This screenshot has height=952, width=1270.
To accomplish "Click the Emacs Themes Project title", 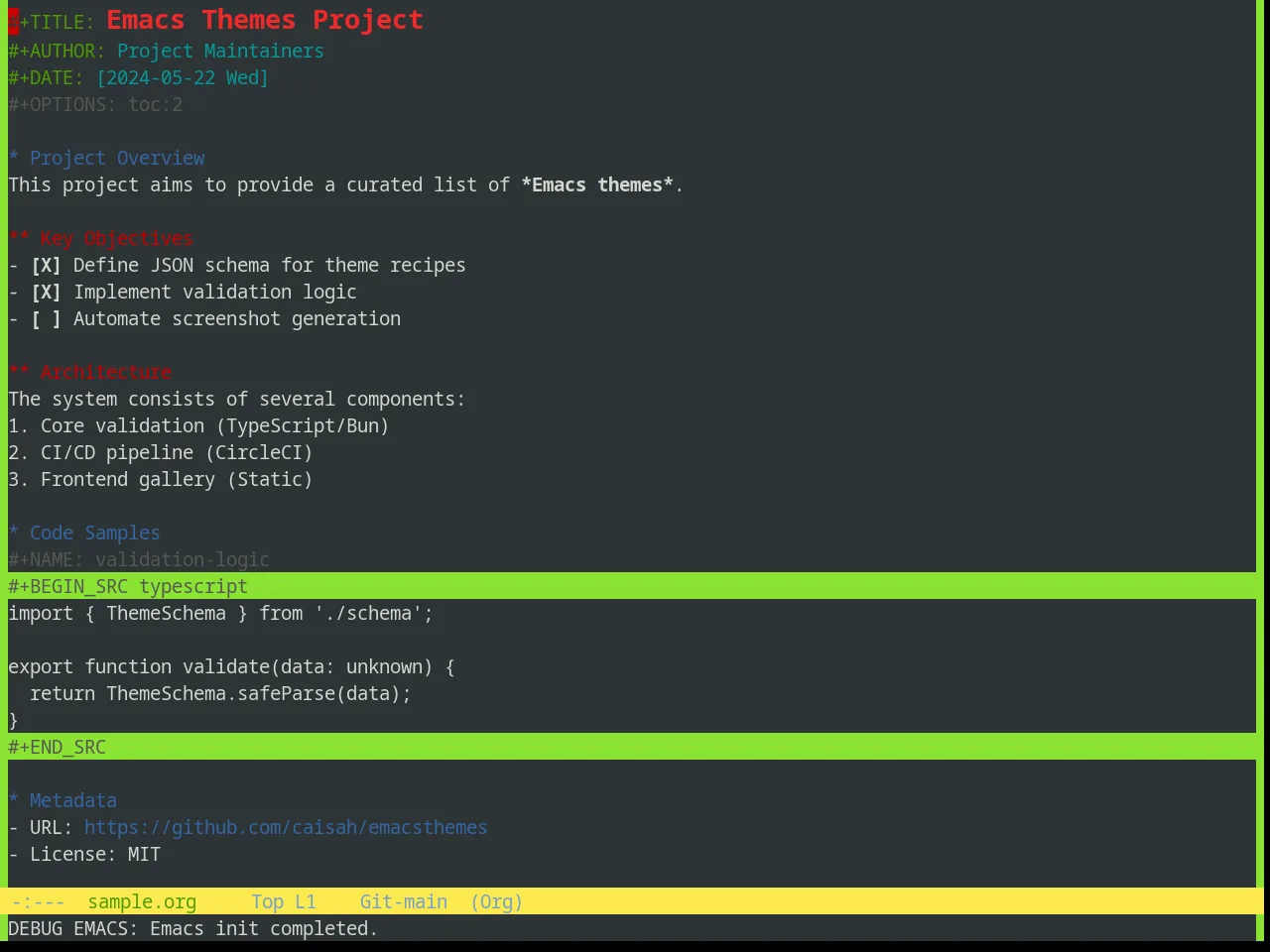I will click(x=265, y=20).
